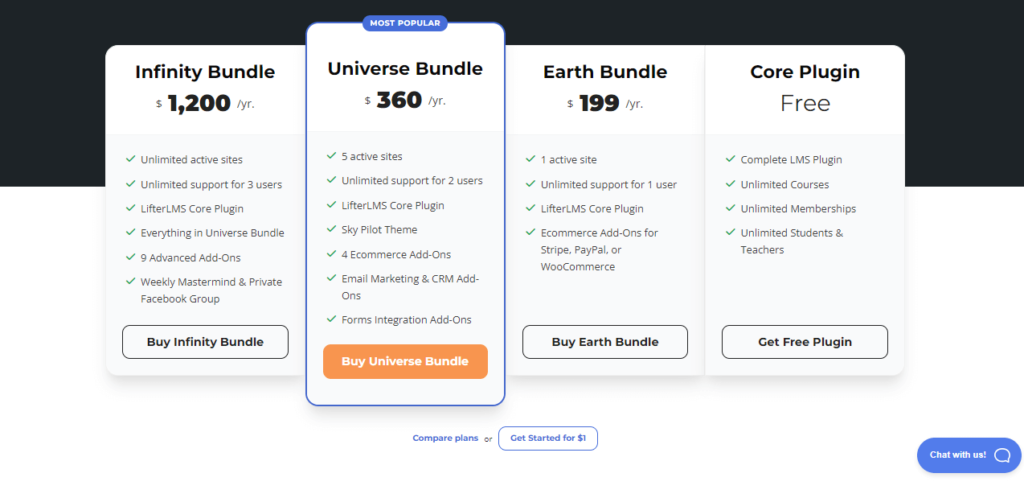
Task: Open the Chat with us widget
Action: click(x=969, y=455)
